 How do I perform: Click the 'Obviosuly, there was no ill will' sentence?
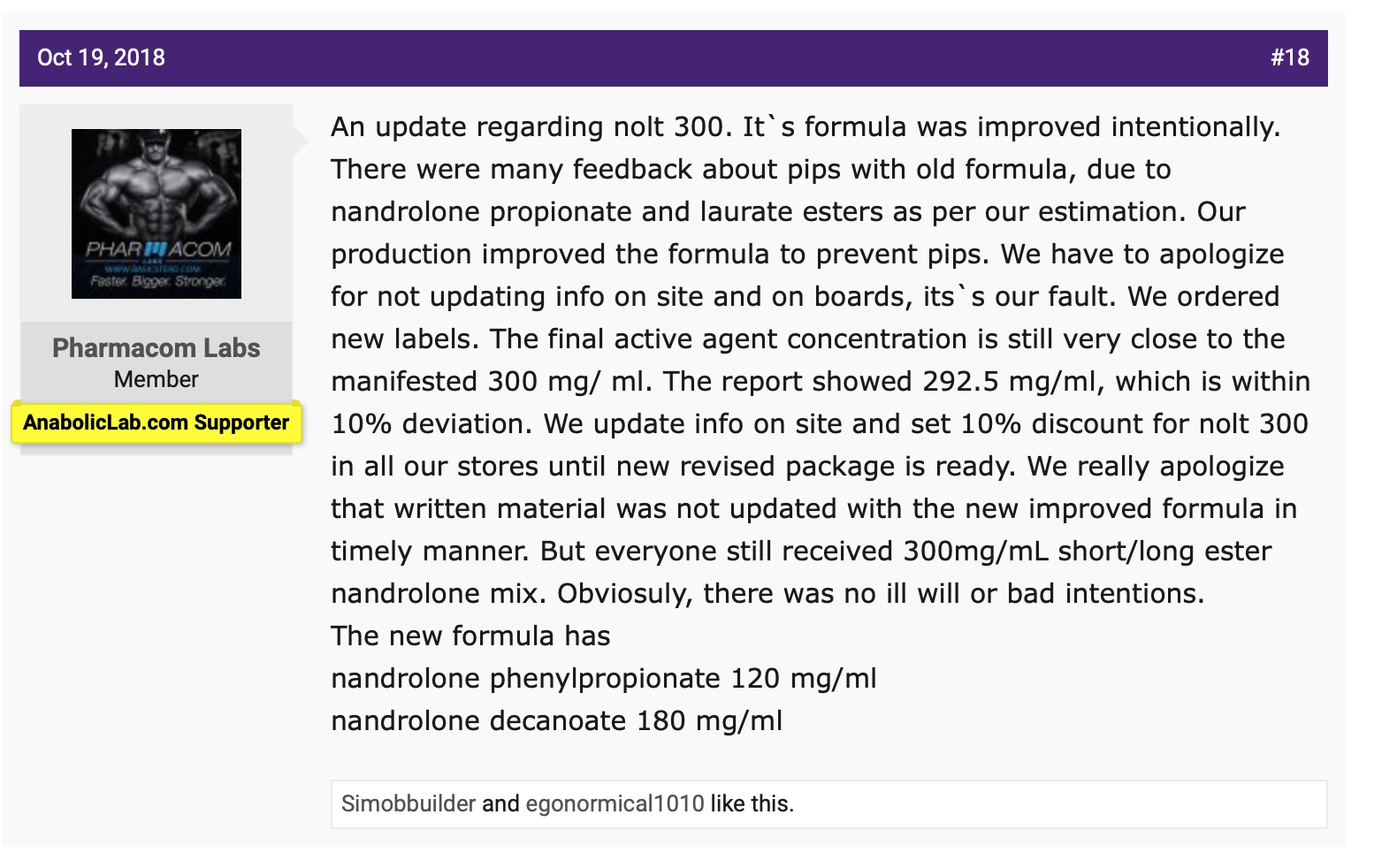pos(880,594)
